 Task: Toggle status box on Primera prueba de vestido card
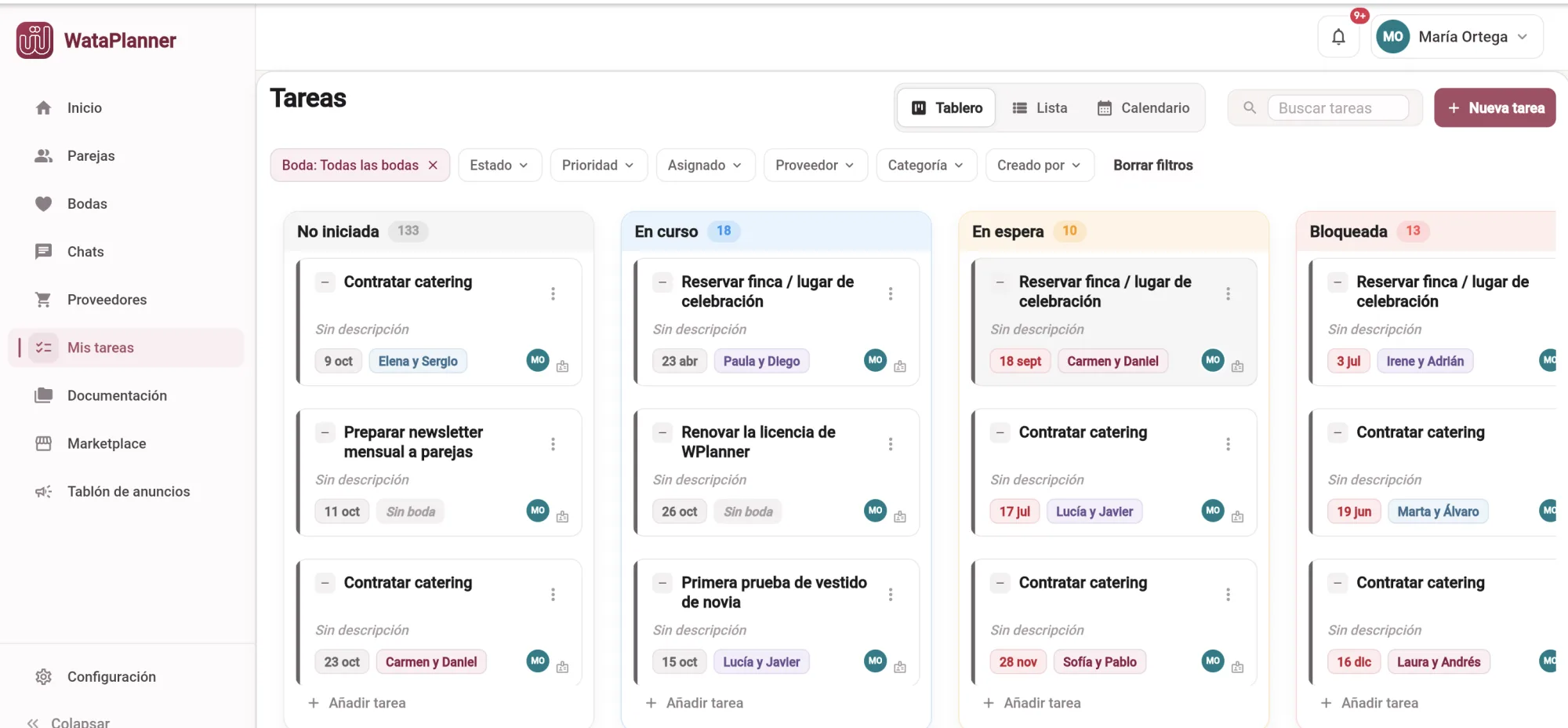(662, 583)
